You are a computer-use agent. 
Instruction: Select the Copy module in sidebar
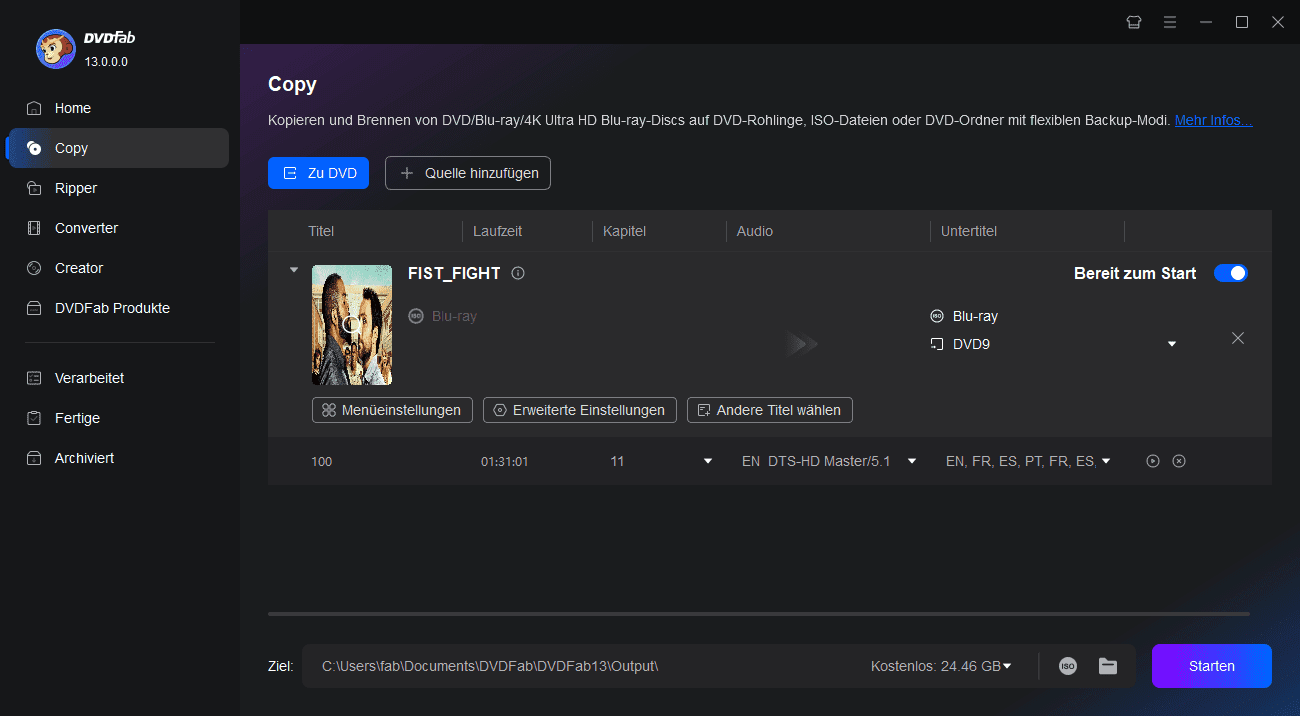[119, 148]
